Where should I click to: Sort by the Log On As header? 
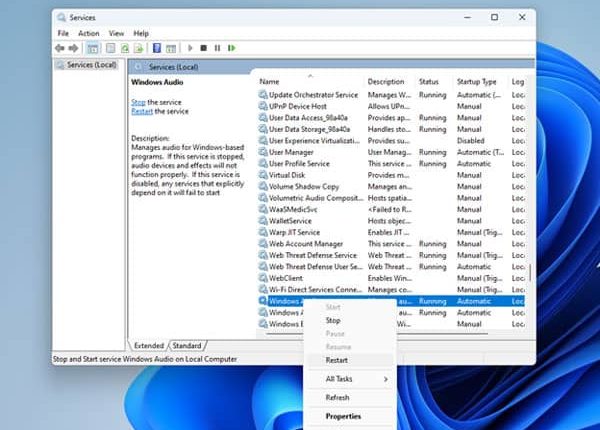(517, 82)
